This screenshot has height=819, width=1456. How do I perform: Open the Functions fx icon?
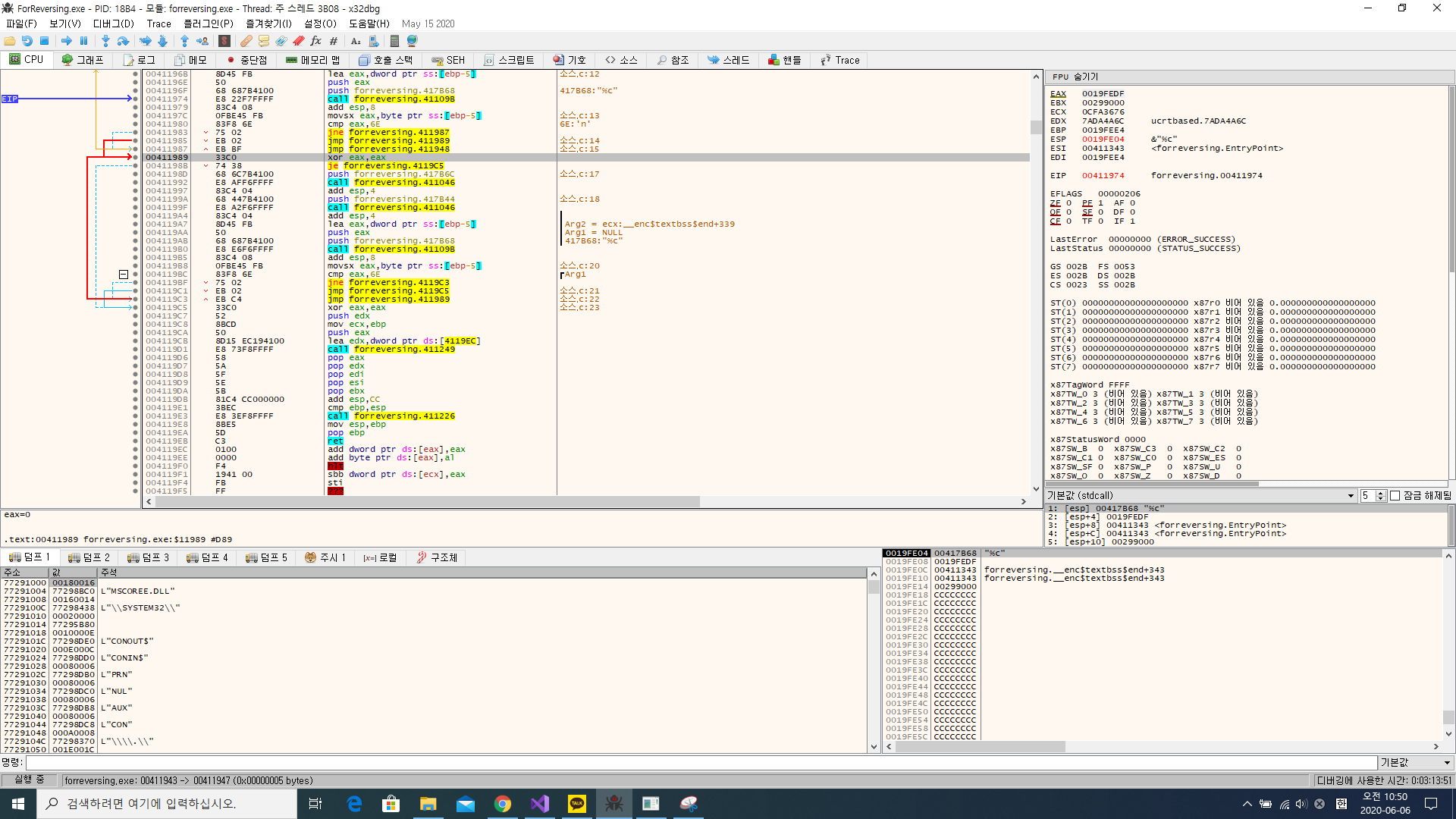315,41
